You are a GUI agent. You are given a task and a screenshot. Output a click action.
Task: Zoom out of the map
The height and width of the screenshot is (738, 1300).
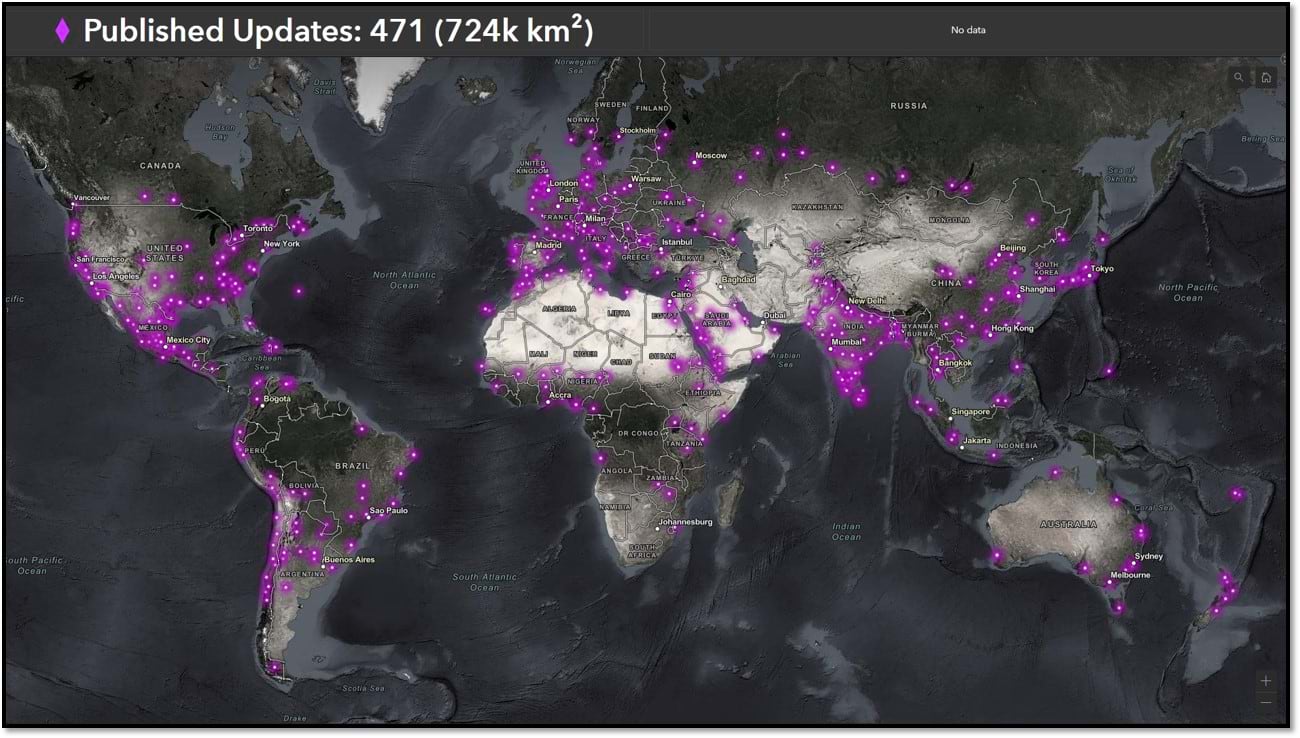(1266, 702)
